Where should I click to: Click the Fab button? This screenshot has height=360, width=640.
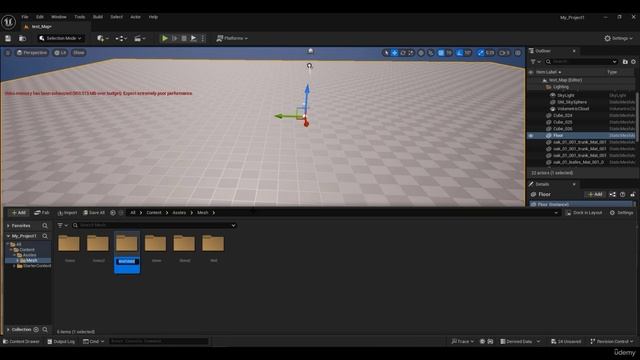(42, 213)
